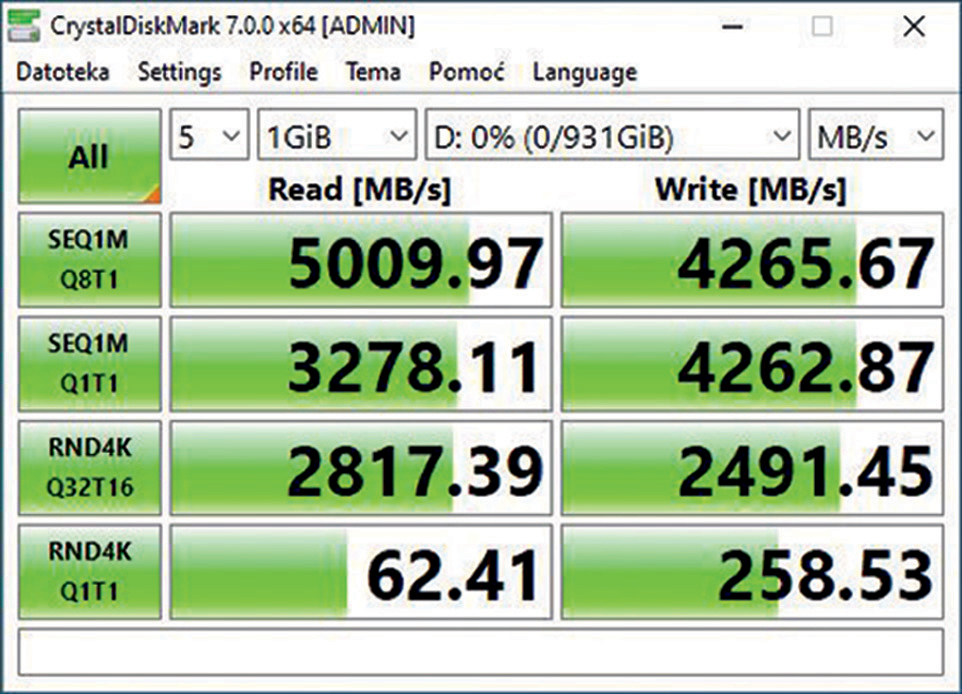Select the 2491.45 write result
Image resolution: width=962 pixels, height=694 pixels.
(752, 468)
